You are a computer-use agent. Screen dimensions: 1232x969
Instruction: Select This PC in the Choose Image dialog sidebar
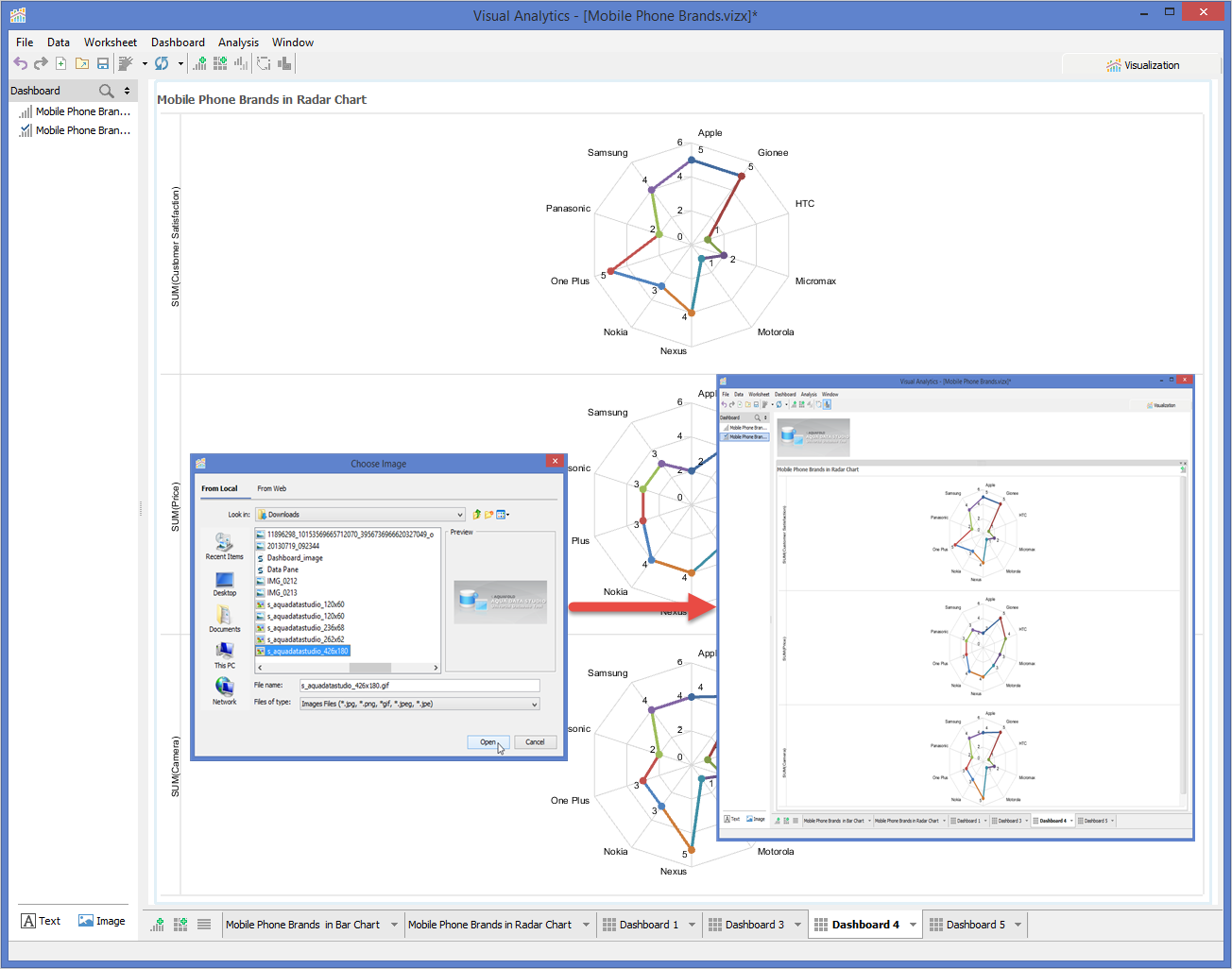coord(225,655)
